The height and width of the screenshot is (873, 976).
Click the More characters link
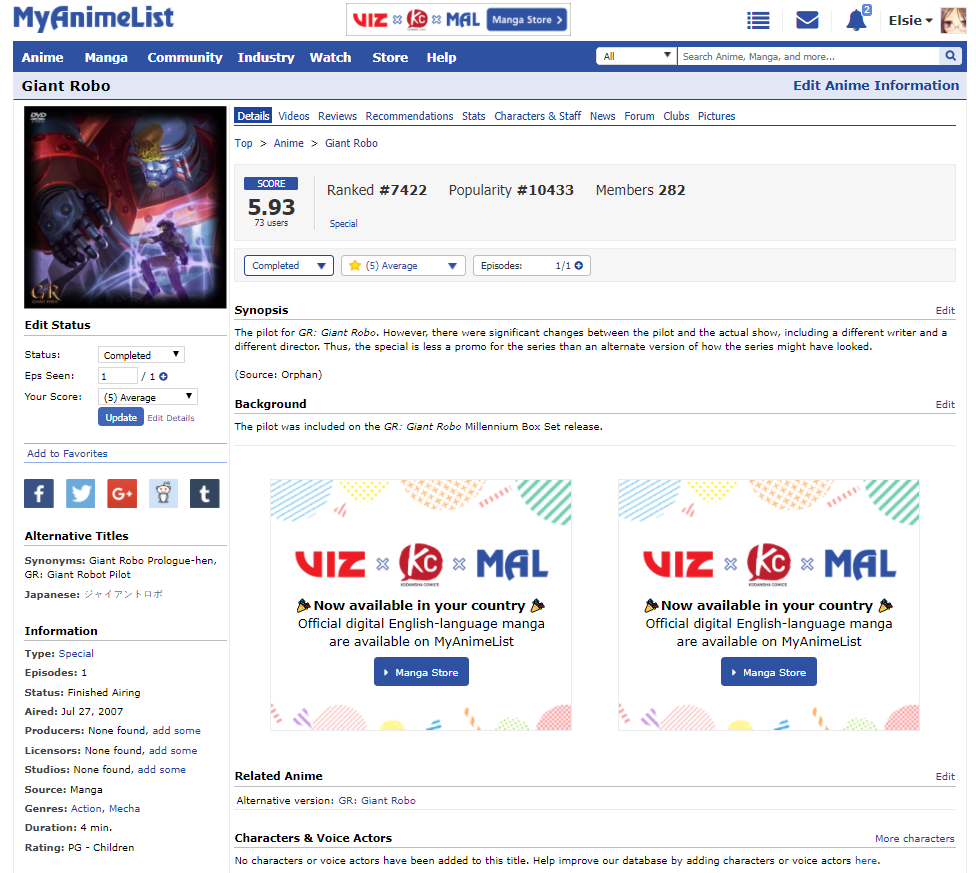coord(914,839)
